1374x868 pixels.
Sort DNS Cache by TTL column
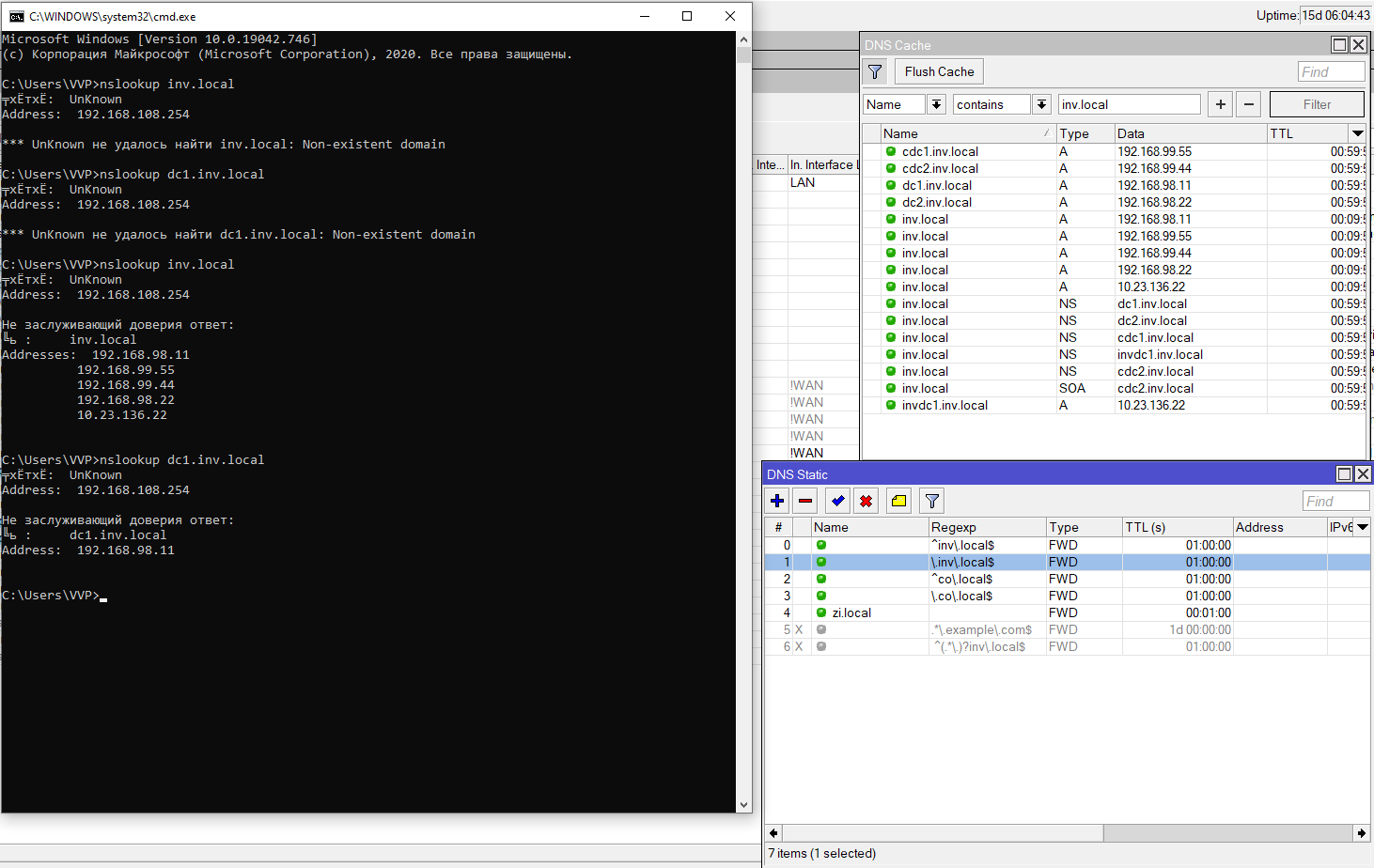click(1307, 133)
